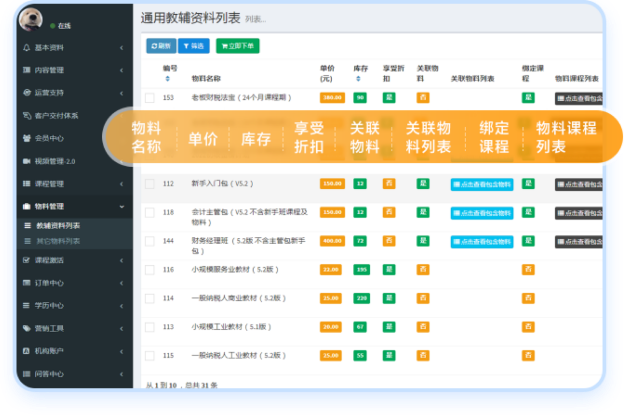
Task: Click the 筛选 filter button
Action: (x=194, y=46)
